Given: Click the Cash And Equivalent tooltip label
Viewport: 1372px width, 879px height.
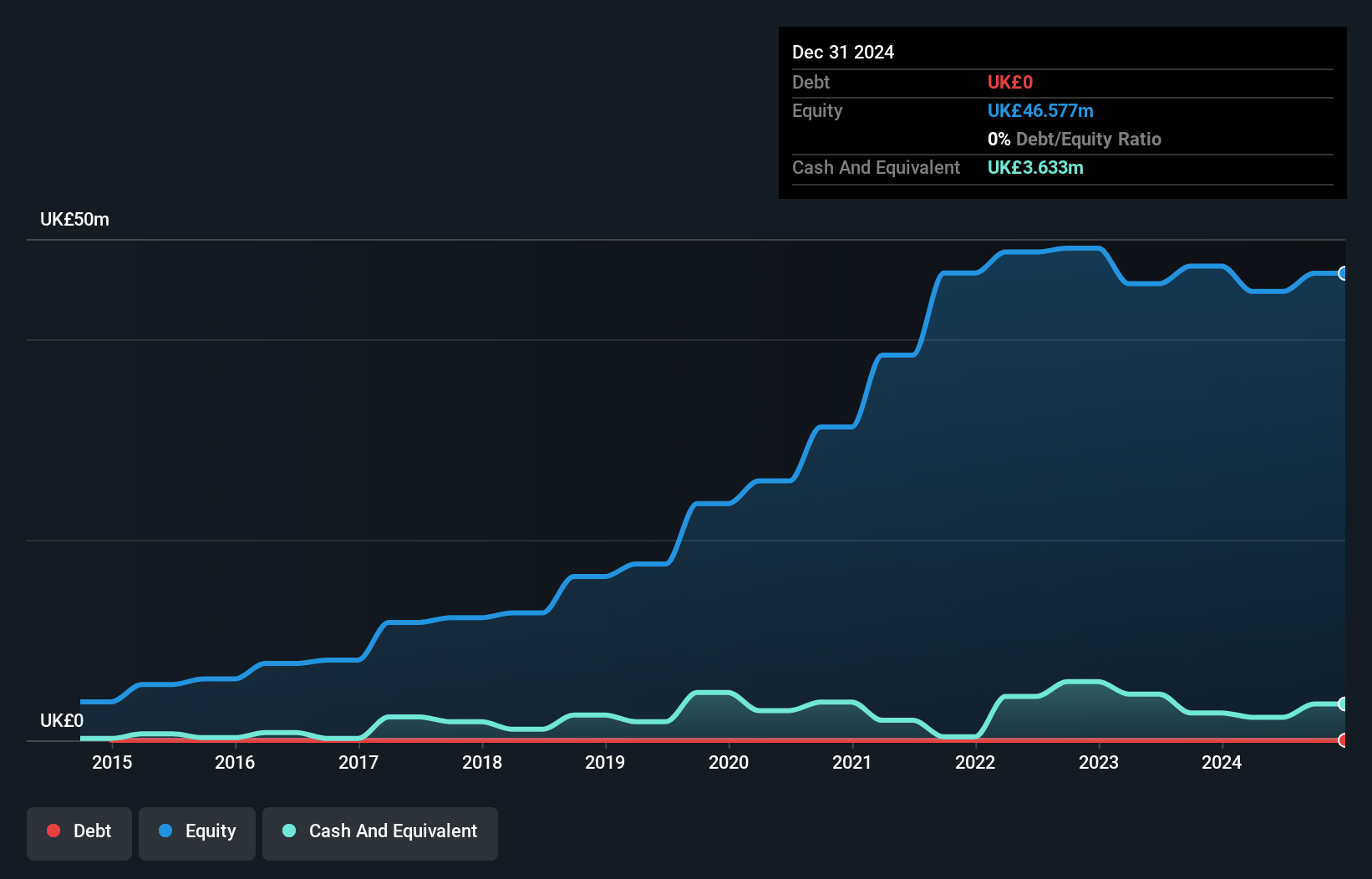Looking at the screenshot, I should tap(876, 167).
